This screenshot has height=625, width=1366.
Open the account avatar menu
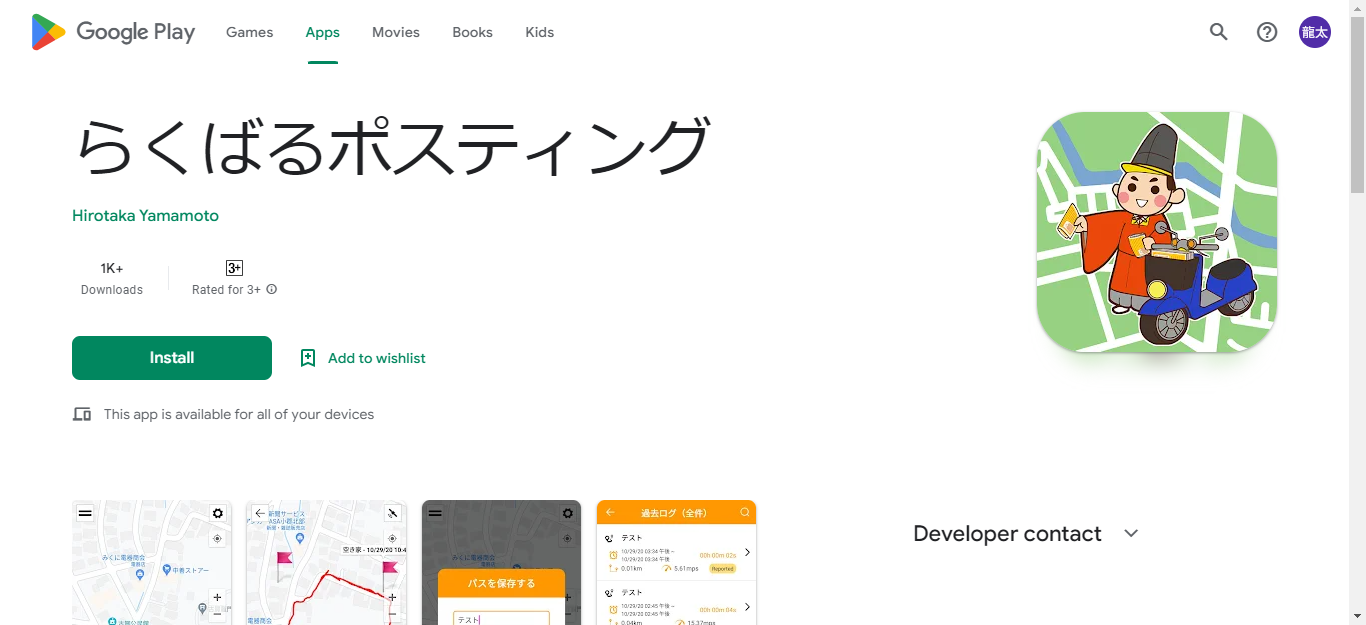tap(1315, 32)
